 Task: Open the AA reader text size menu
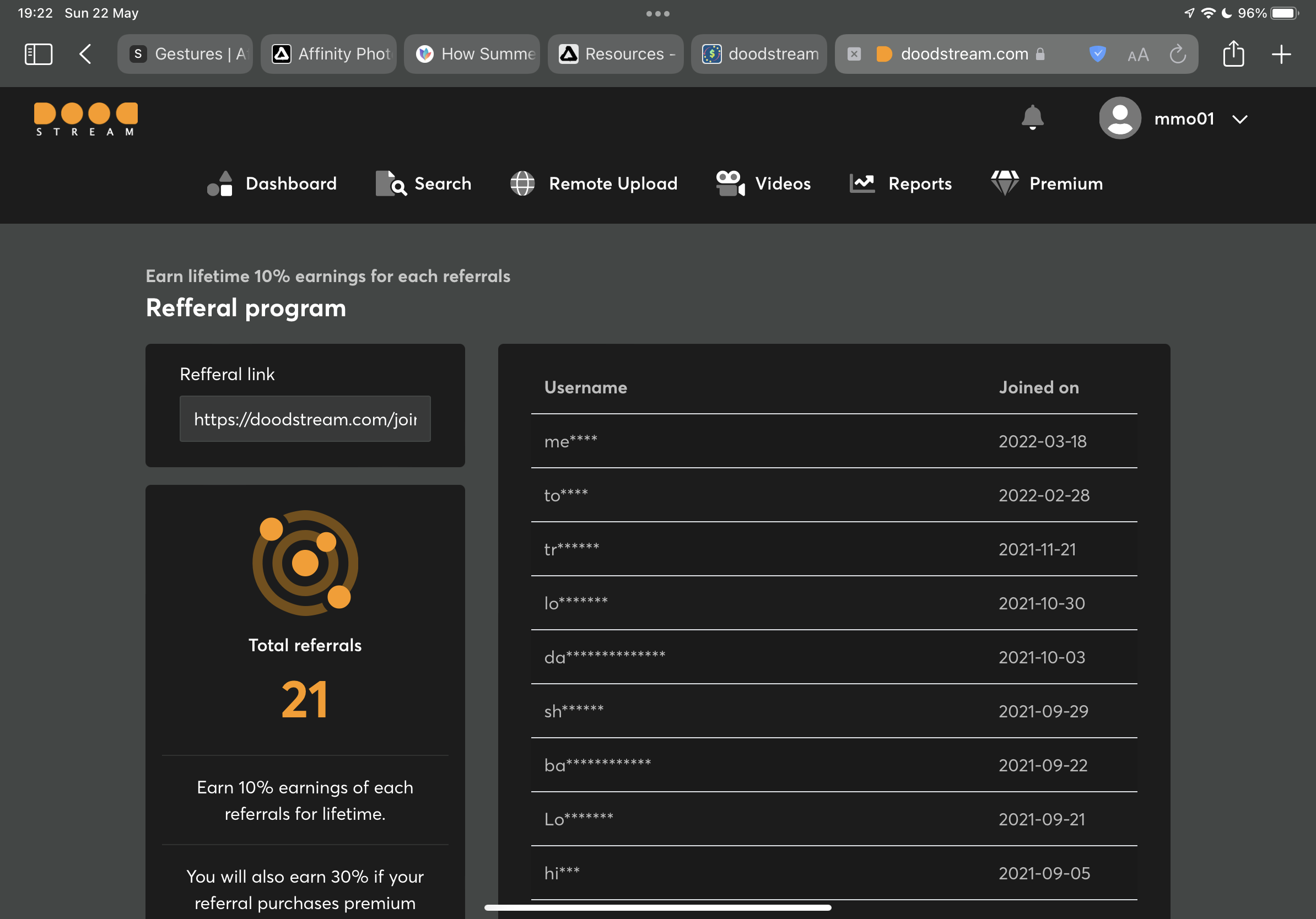pos(1138,55)
